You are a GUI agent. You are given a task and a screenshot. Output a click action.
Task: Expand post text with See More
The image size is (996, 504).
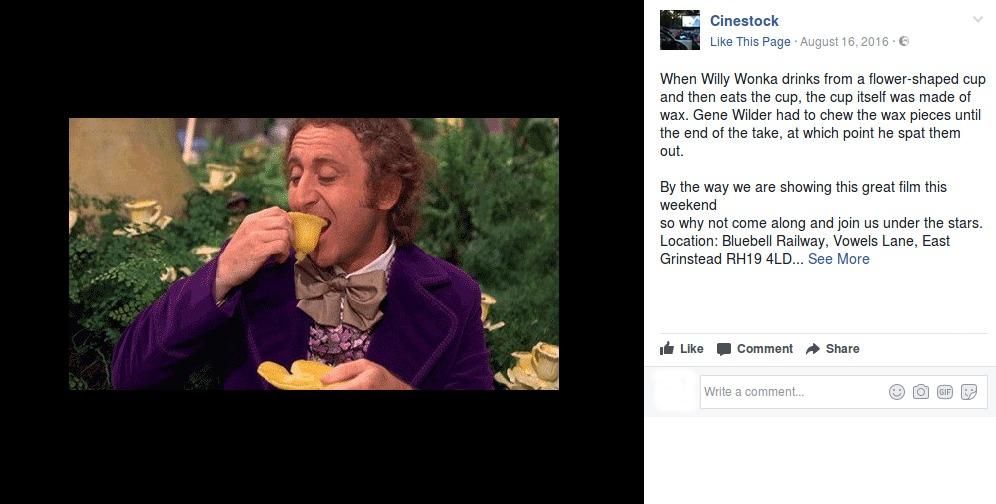click(x=838, y=259)
